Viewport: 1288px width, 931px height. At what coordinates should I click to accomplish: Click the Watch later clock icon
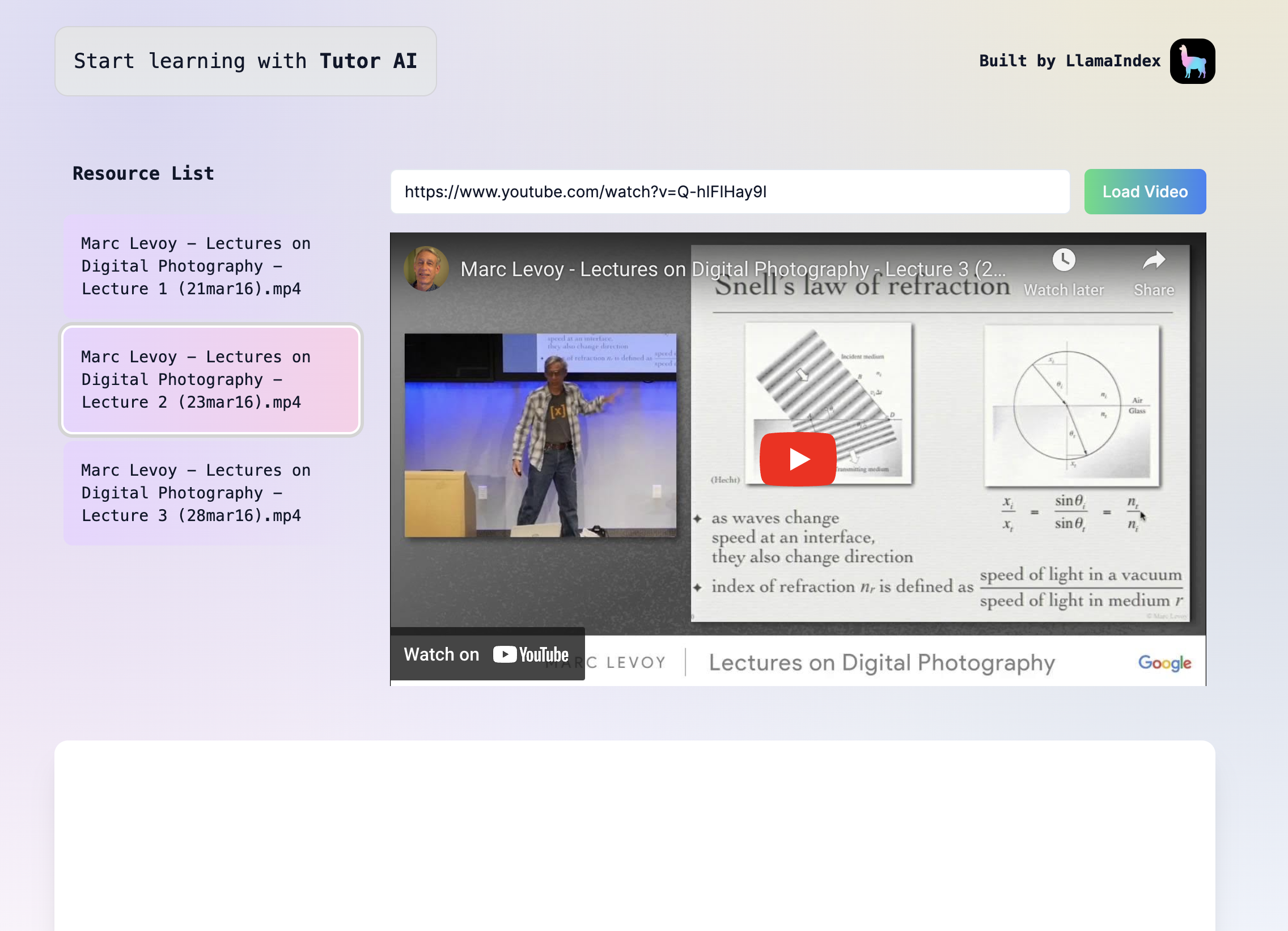click(x=1063, y=261)
